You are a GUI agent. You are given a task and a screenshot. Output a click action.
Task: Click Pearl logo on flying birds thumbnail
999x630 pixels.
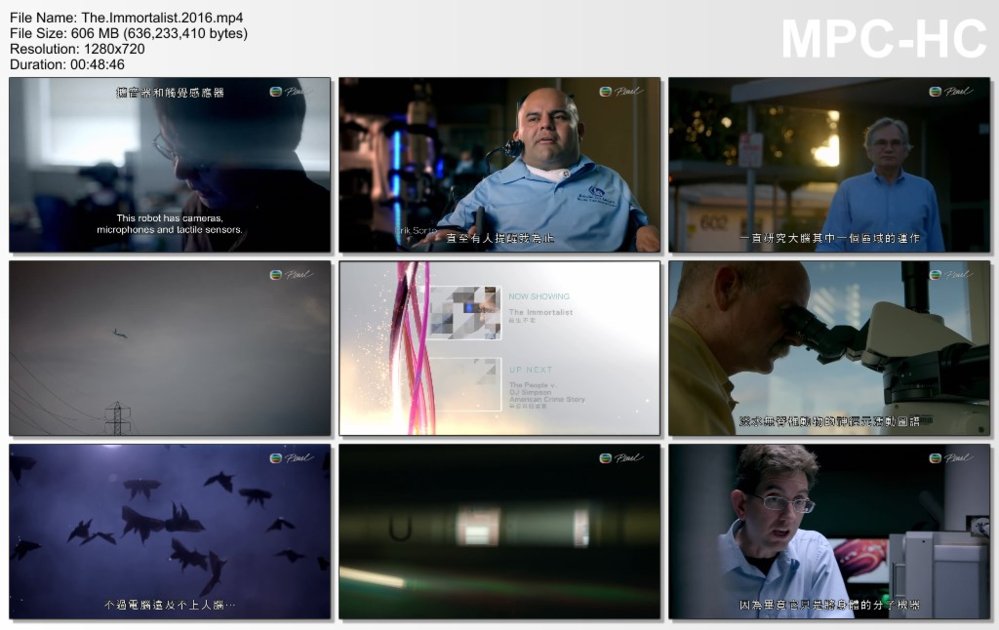point(291,458)
